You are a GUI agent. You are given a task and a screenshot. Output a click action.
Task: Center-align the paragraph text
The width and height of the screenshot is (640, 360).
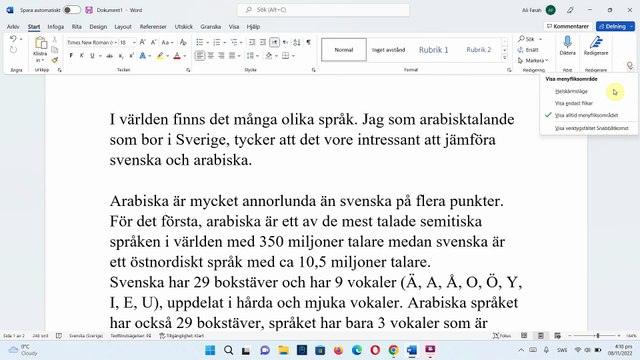[211, 56]
